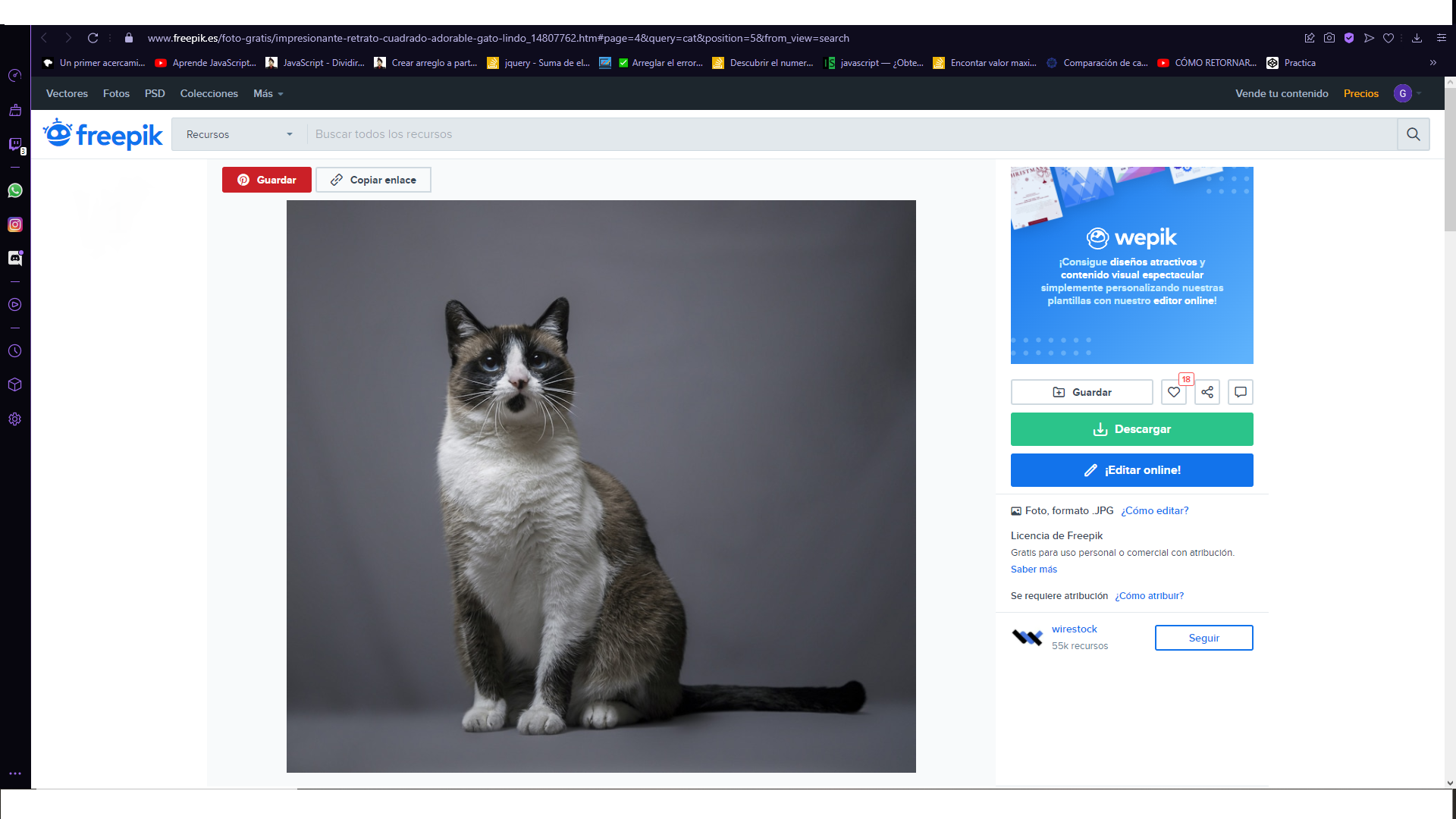Viewport: 1456px width, 819px height.
Task: Open Instagram in the browser sidebar
Action: pyautogui.click(x=15, y=224)
